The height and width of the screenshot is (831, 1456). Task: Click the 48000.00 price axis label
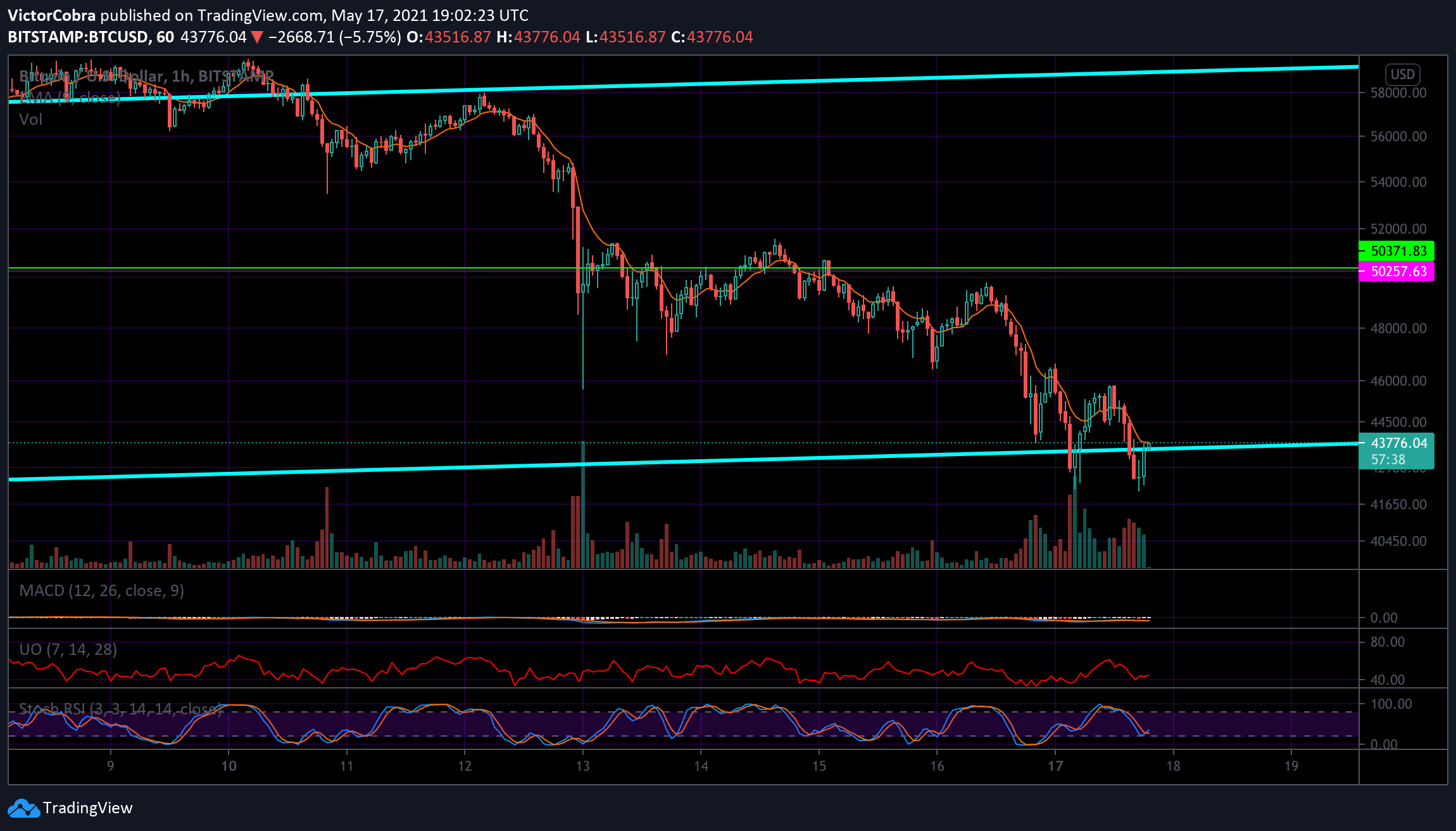(x=1398, y=328)
